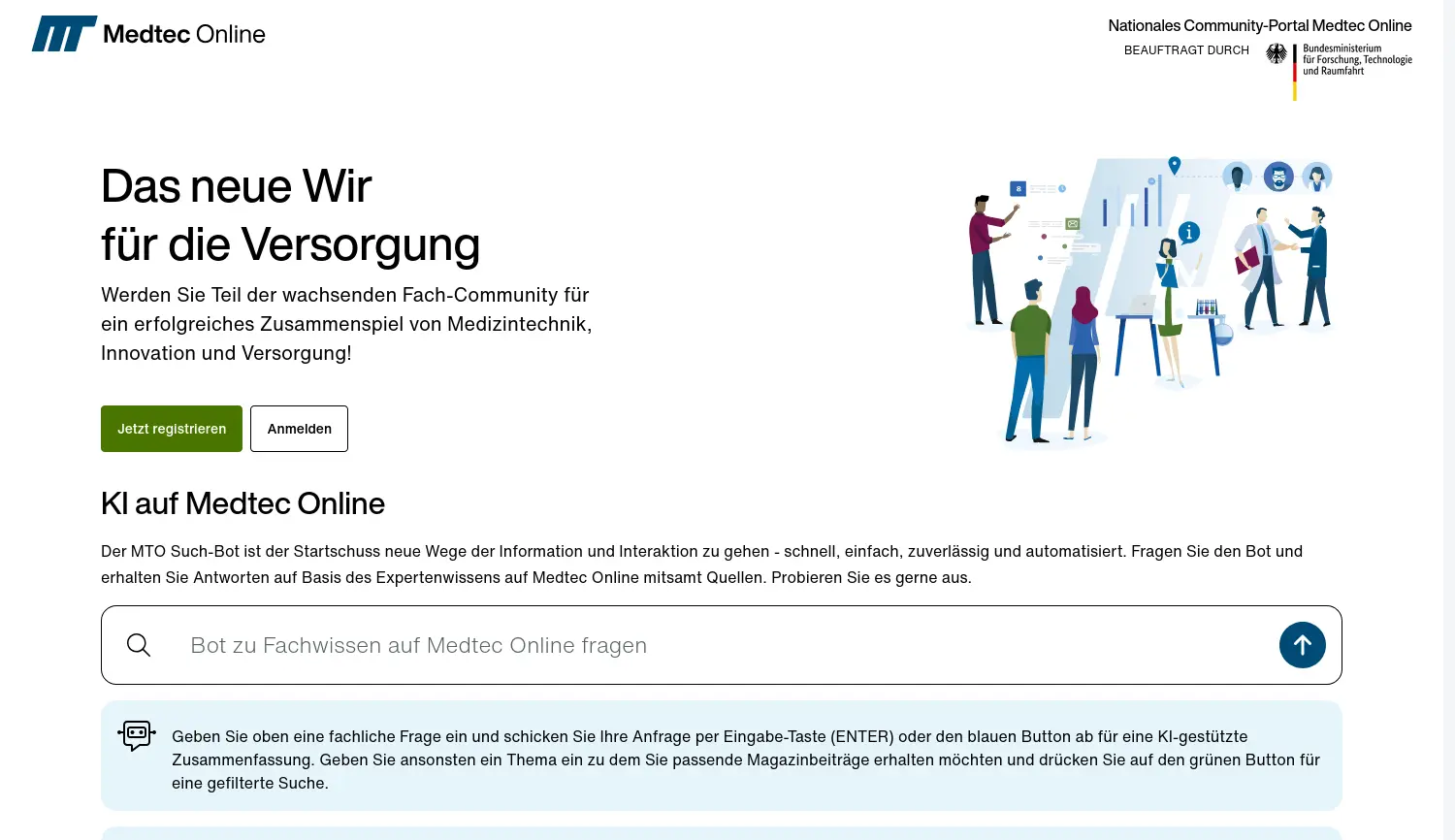The image size is (1455, 840).
Task: Click the location pin in the illustration
Action: click(x=1175, y=165)
